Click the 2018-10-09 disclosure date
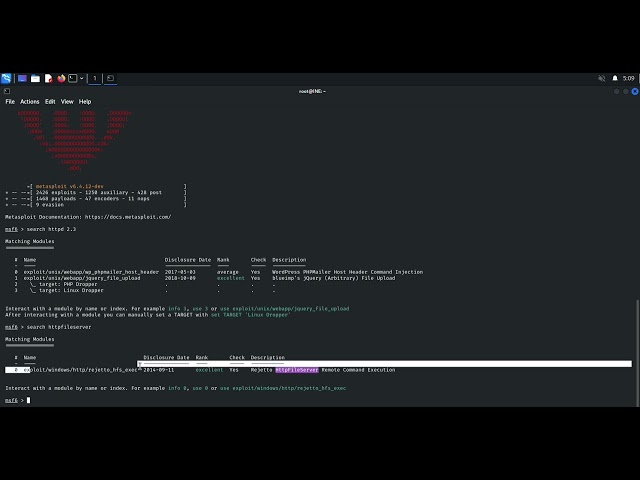640x480 pixels. coord(180,278)
